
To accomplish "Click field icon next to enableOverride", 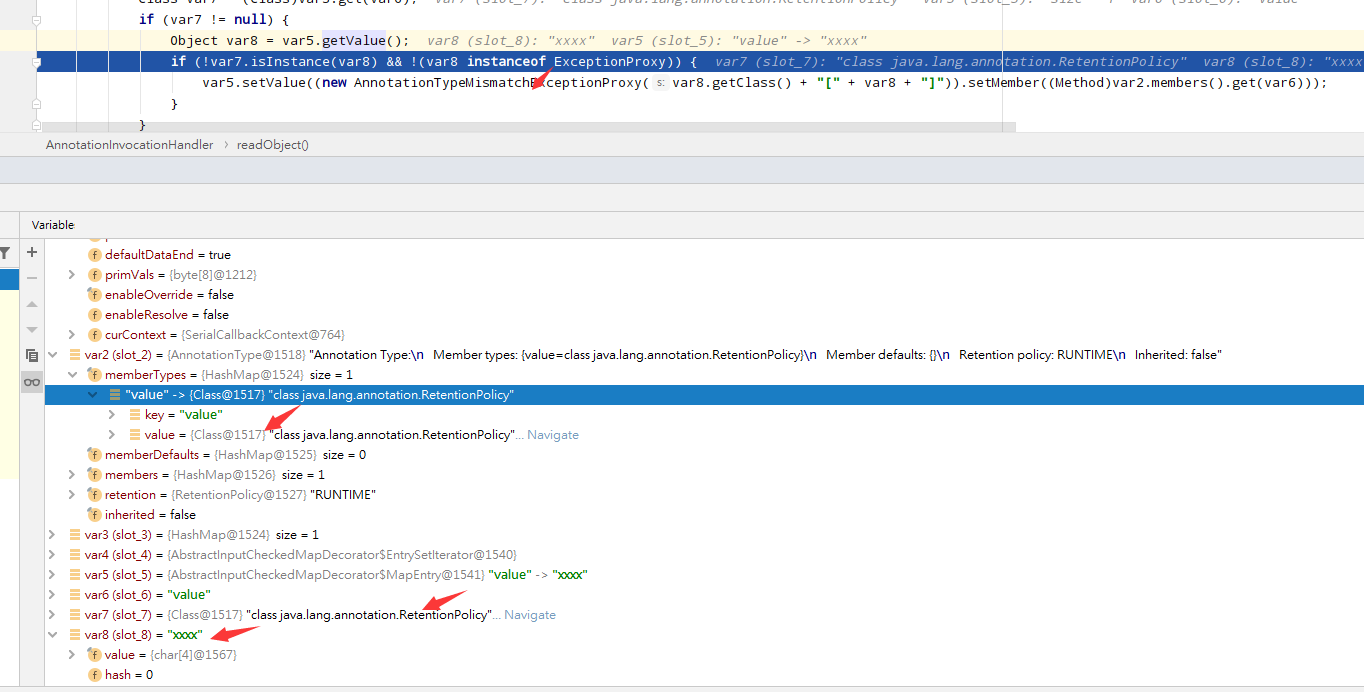I will [x=95, y=295].
